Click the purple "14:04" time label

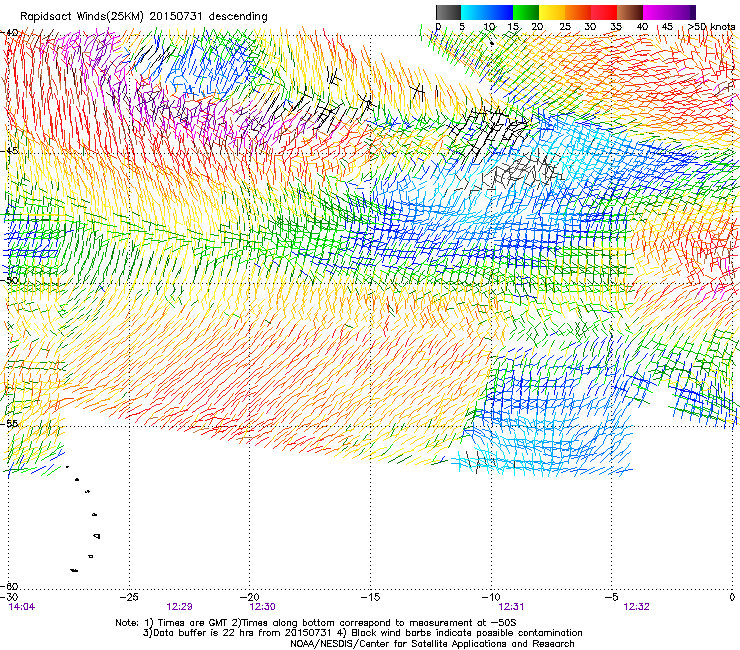[x=22, y=607]
